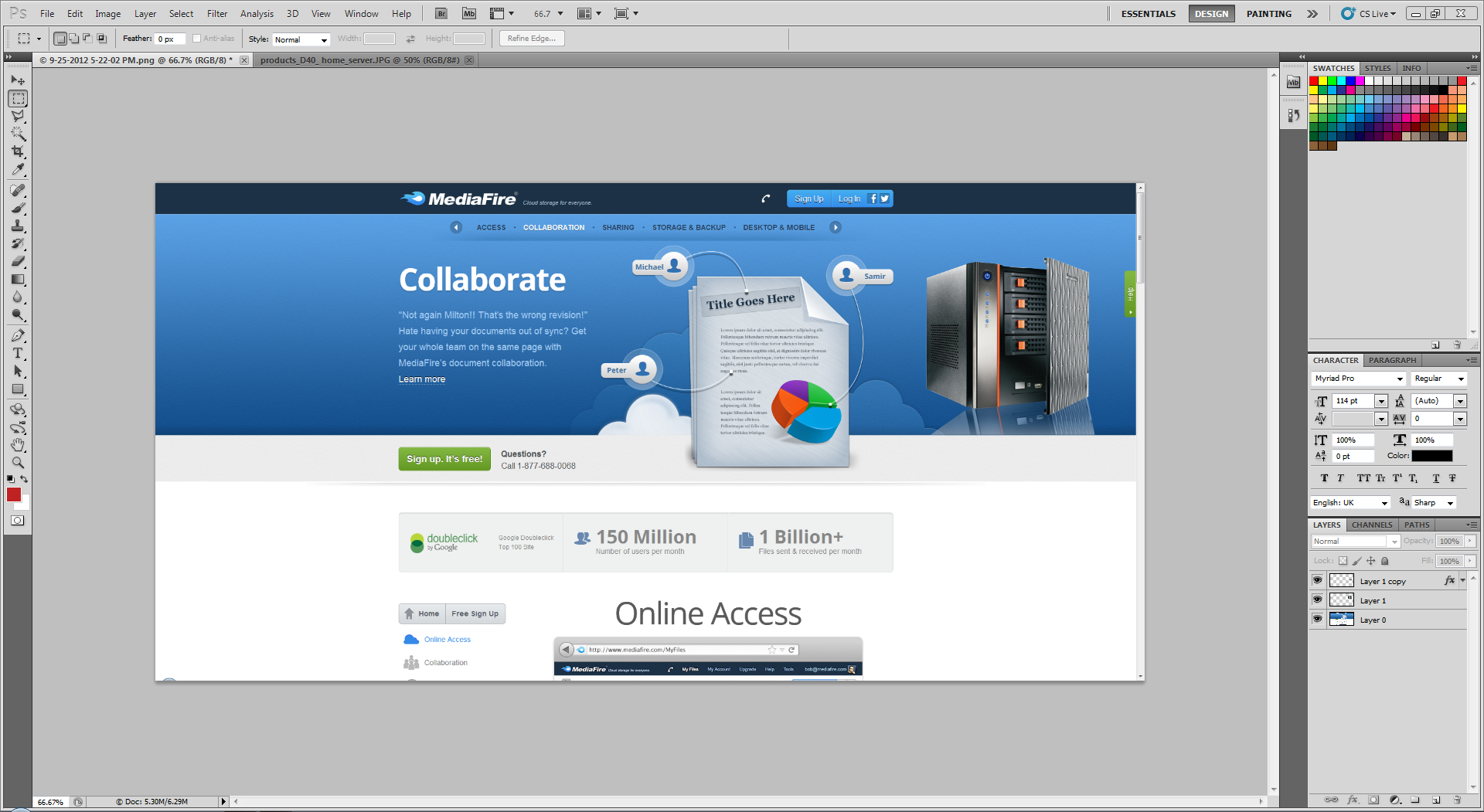The height and width of the screenshot is (812, 1484).
Task: Open the layer blend mode dropdown
Action: pyautogui.click(x=1356, y=542)
